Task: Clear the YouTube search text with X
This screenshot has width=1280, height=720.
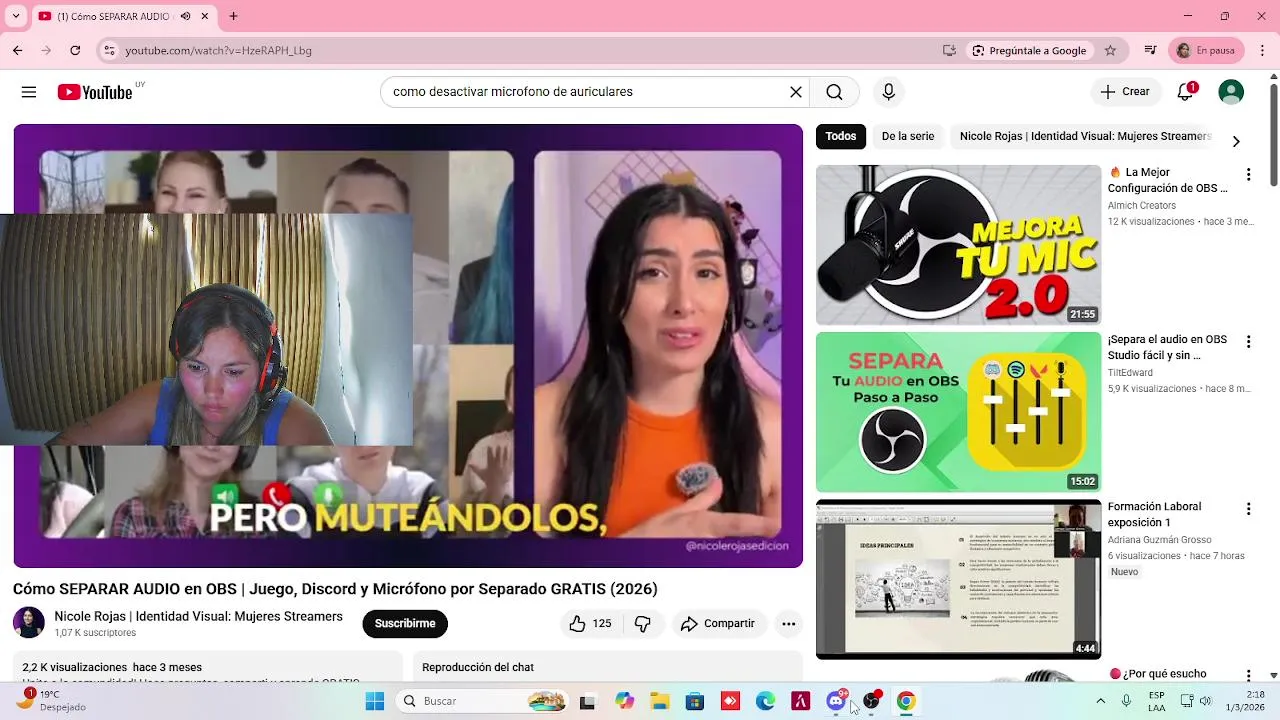Action: pyautogui.click(x=796, y=92)
